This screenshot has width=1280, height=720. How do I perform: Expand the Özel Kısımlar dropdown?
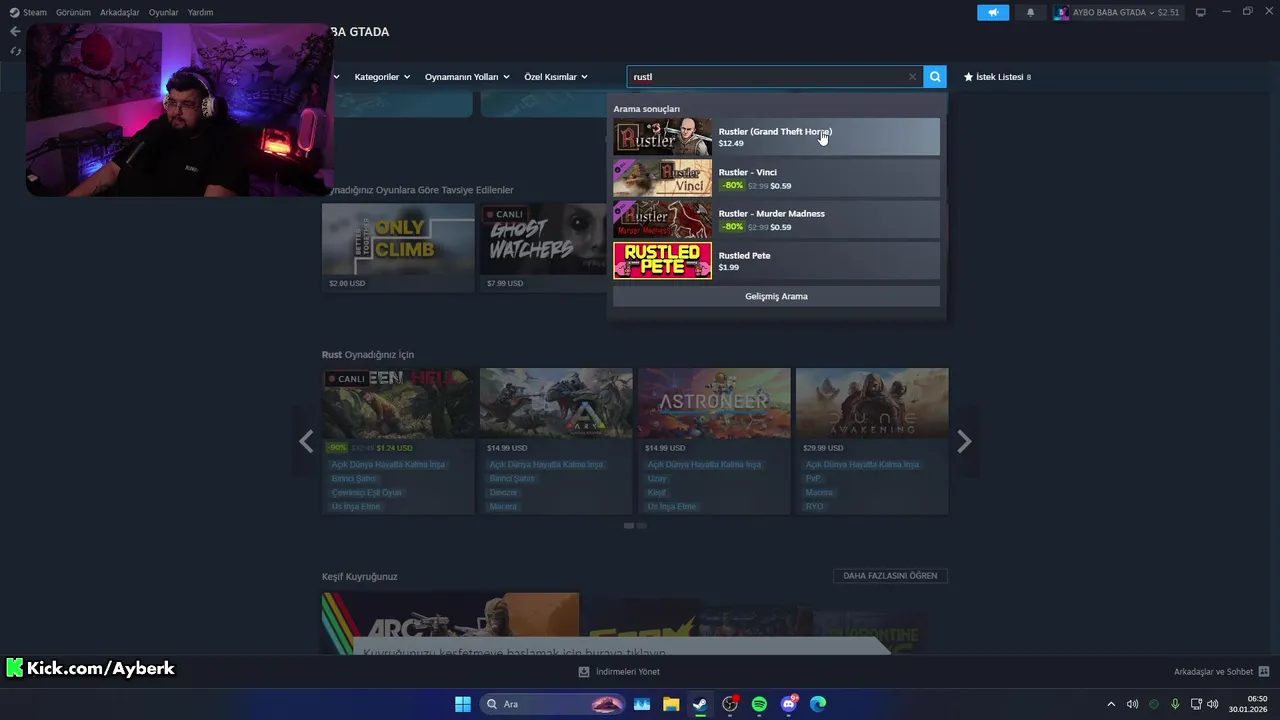coord(556,77)
